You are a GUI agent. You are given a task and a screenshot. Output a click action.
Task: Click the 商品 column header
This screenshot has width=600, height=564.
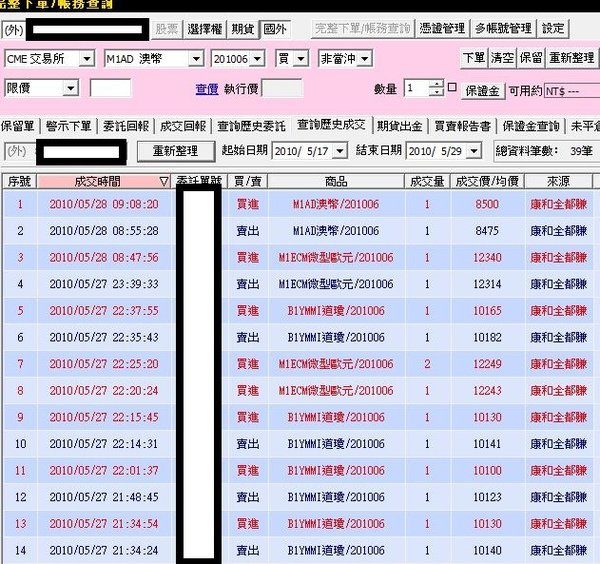pos(336,181)
